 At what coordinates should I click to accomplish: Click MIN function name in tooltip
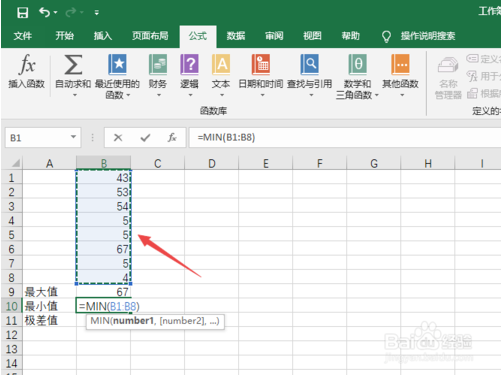click(x=99, y=321)
